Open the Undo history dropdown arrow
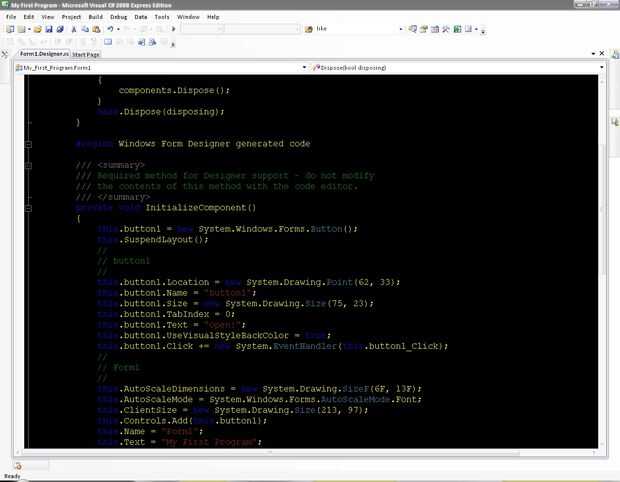The image size is (620, 482). 118,29
